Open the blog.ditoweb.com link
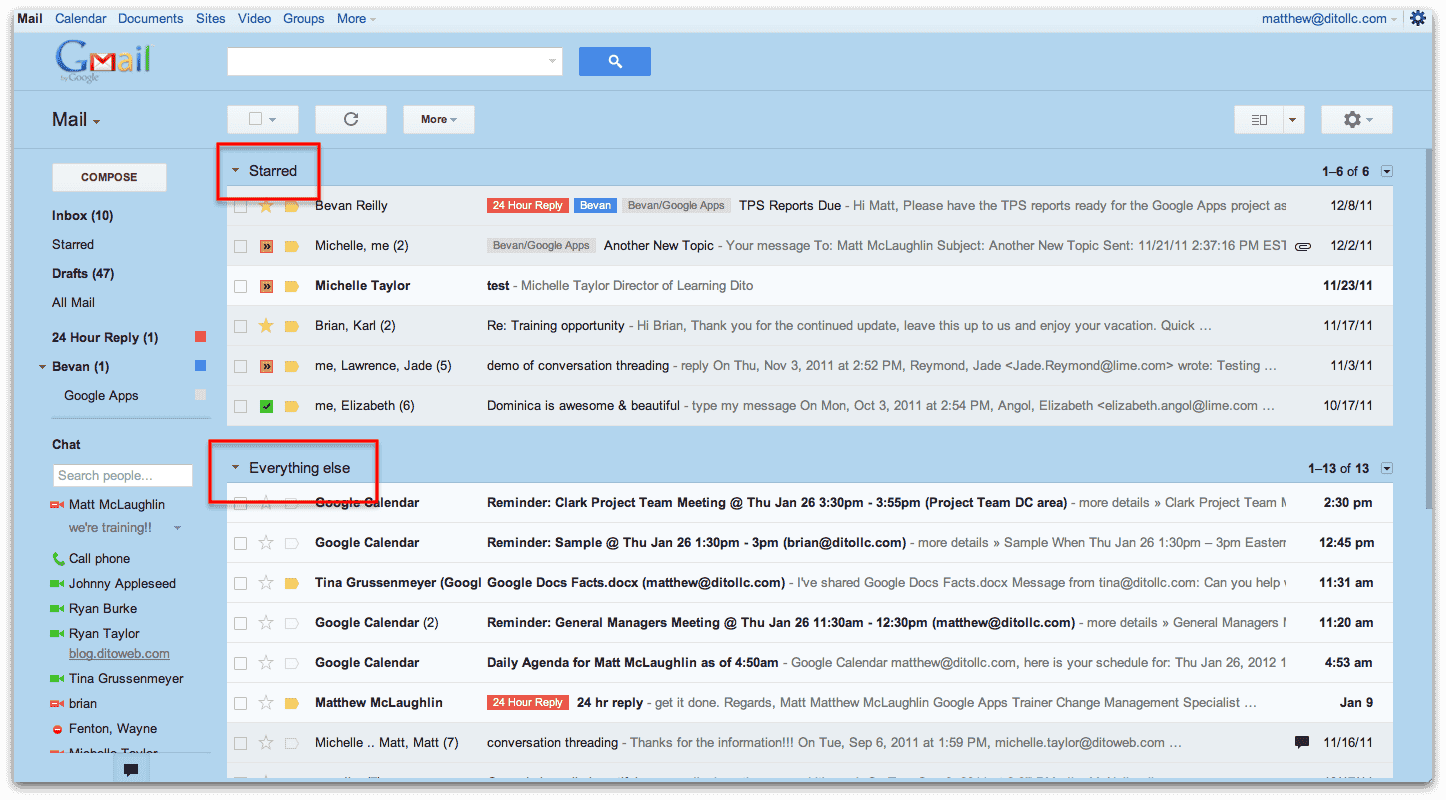This screenshot has height=800, width=1446. point(119,653)
